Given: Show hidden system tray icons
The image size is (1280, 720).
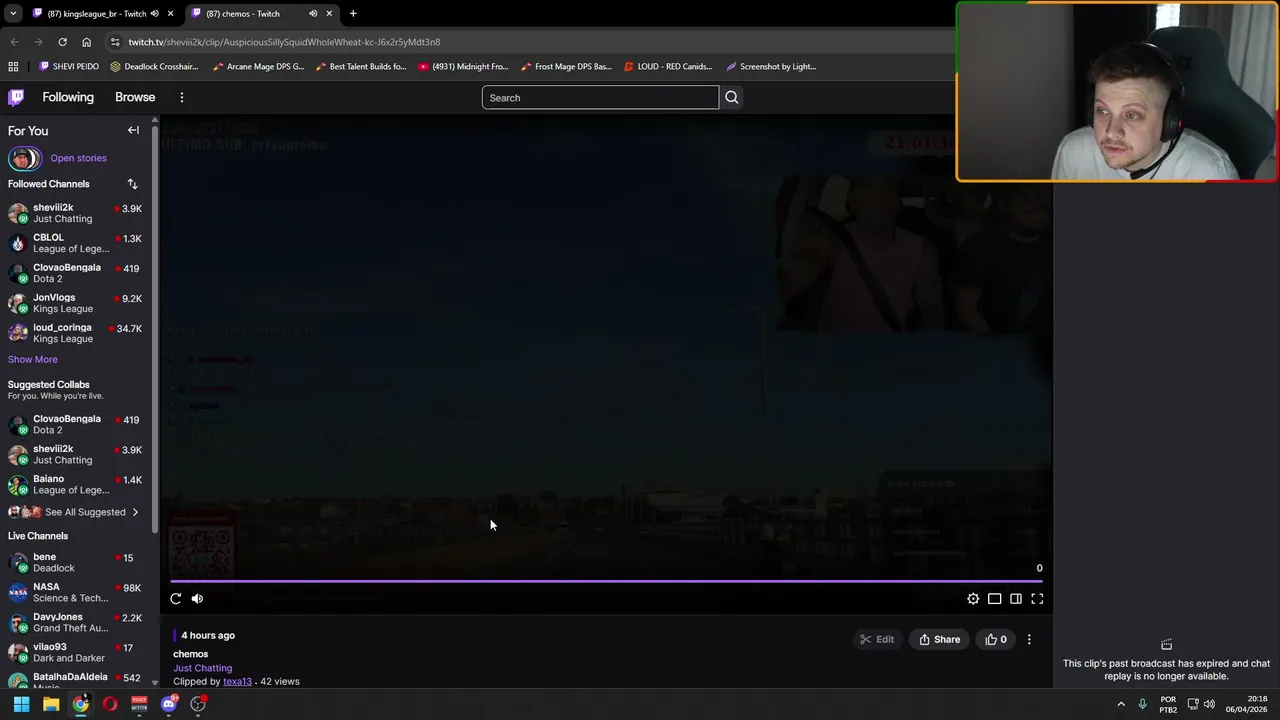Looking at the screenshot, I should point(1121,704).
